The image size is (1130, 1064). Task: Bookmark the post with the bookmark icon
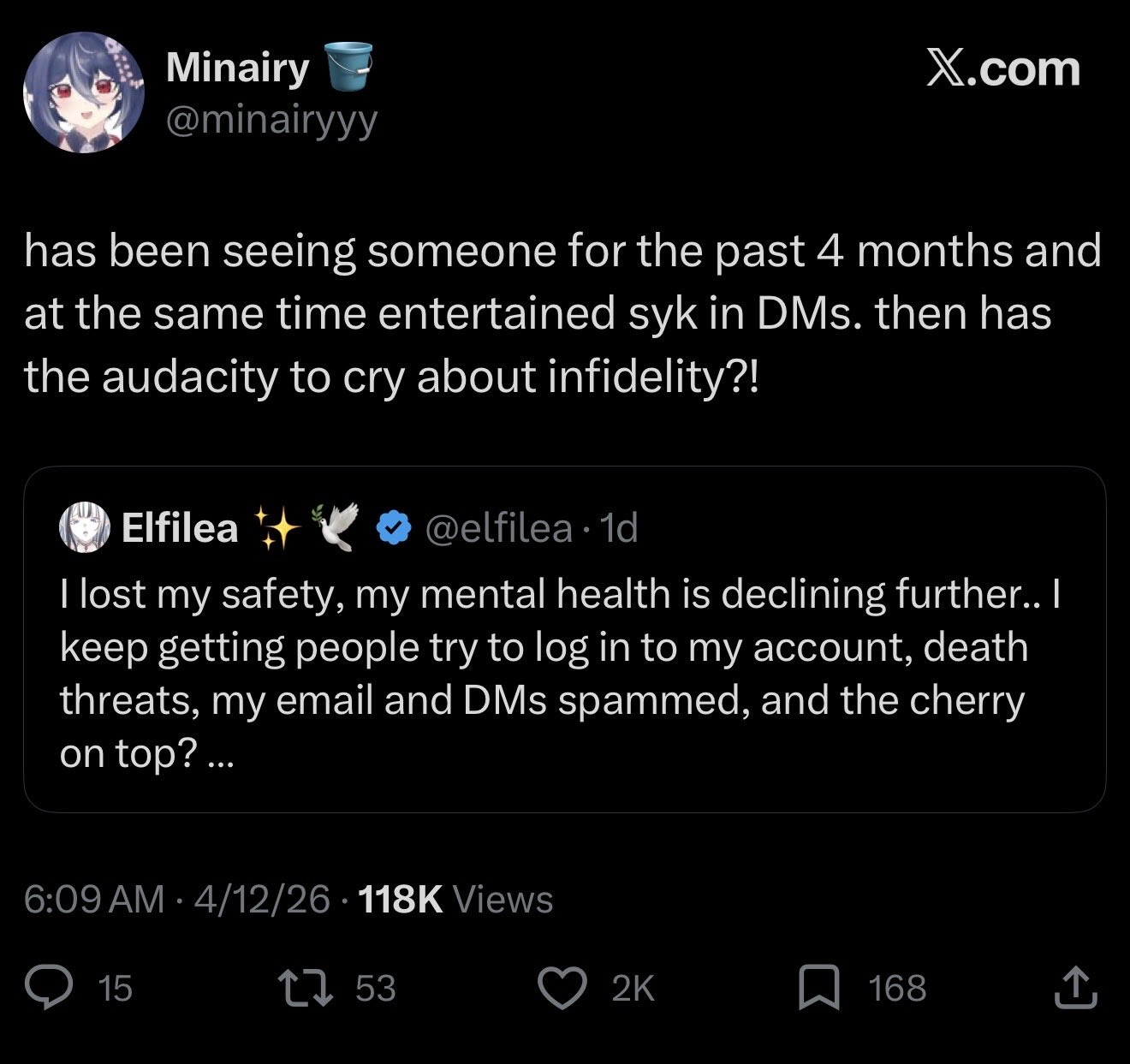pos(818,987)
